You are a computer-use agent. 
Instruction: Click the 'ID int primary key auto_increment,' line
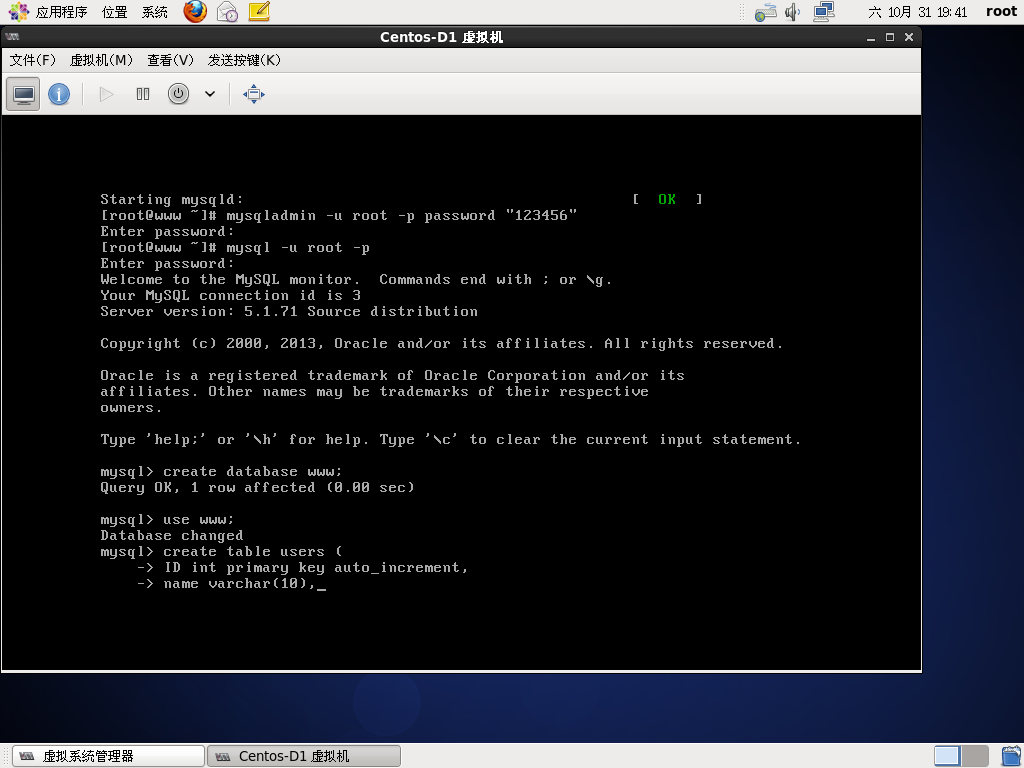click(x=302, y=568)
